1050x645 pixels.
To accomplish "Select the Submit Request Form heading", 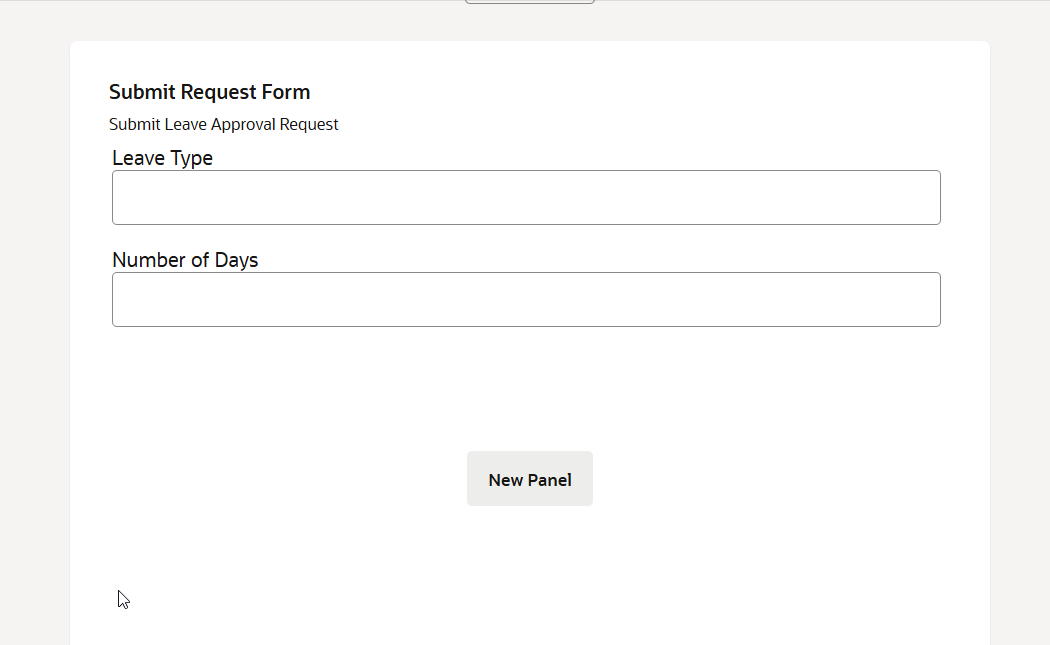I will click(x=210, y=92).
